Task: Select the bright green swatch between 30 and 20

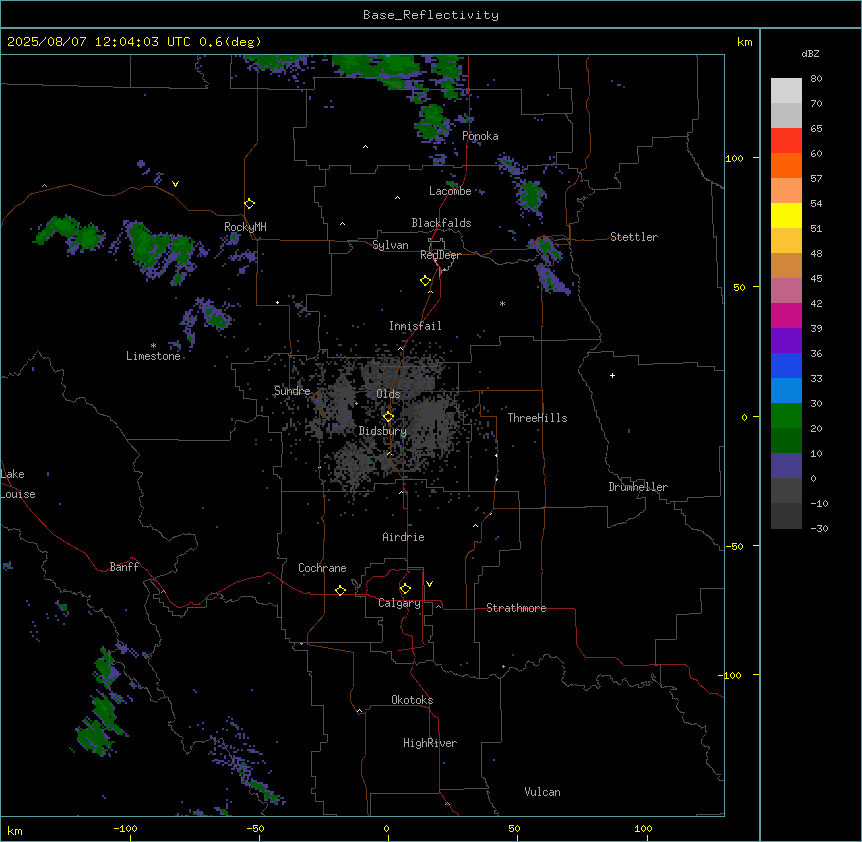Action: click(x=786, y=416)
